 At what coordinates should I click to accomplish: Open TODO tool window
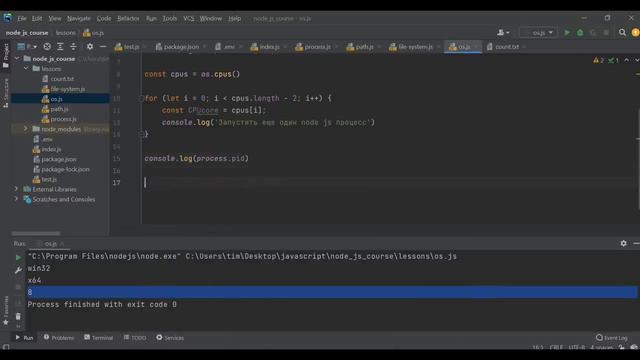[135, 338]
